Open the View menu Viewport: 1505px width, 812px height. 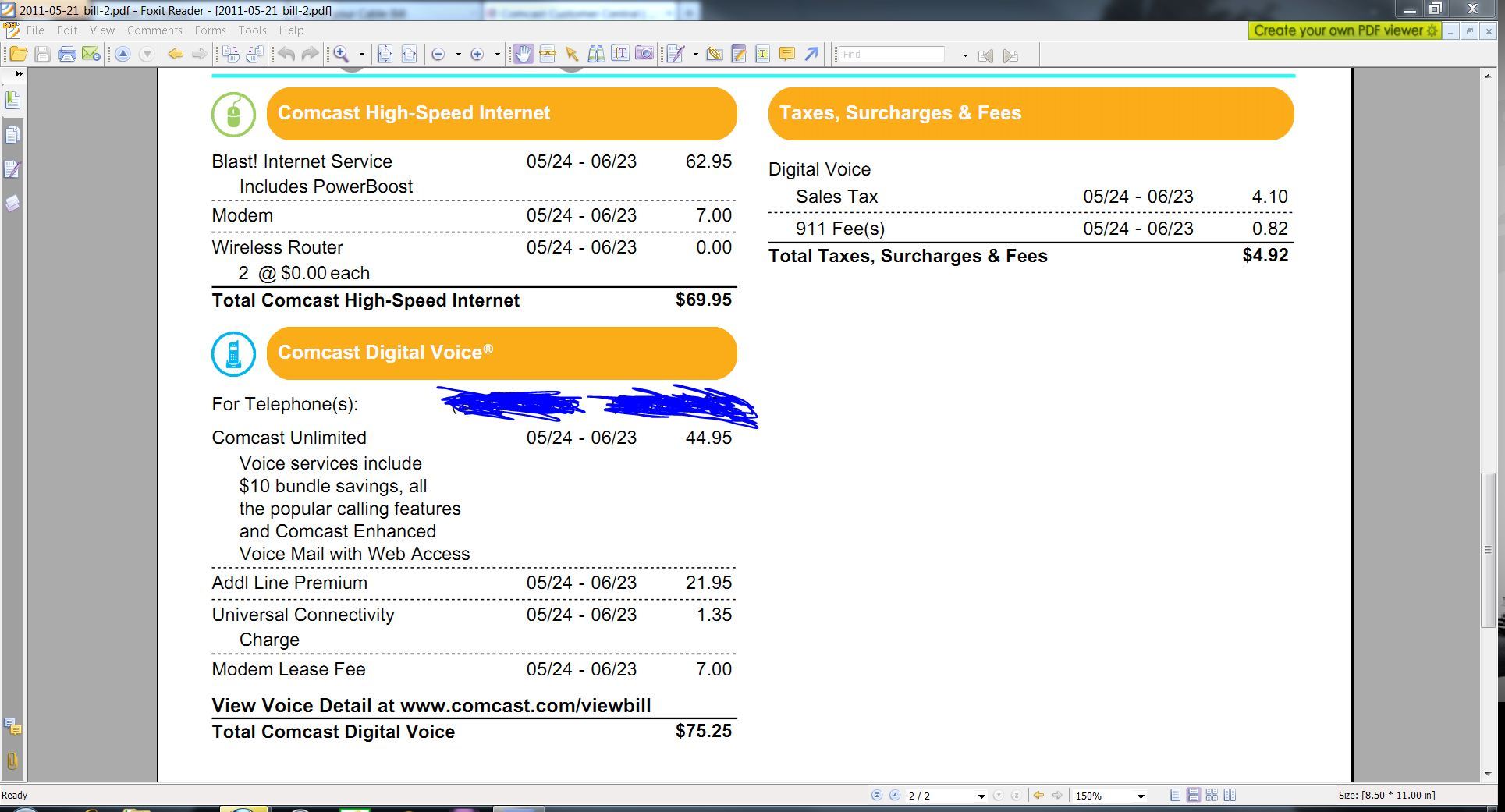click(x=102, y=30)
